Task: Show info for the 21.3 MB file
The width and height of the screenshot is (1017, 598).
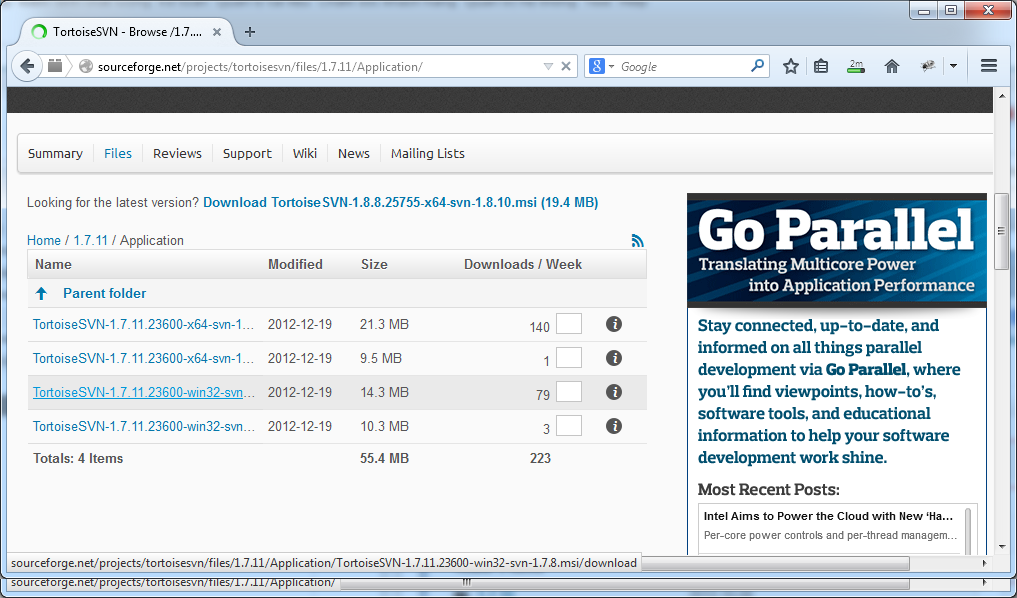Action: click(x=614, y=324)
